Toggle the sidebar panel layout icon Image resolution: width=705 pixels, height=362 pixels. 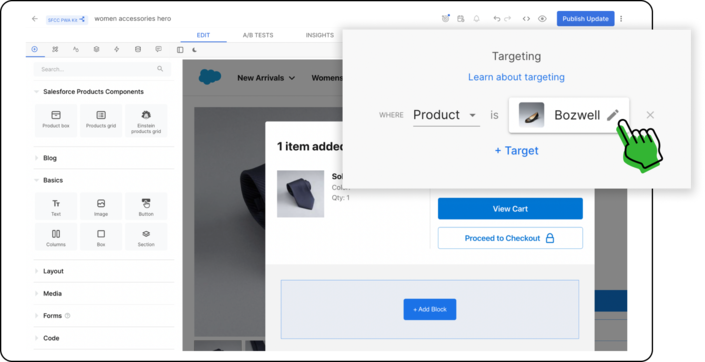(180, 50)
